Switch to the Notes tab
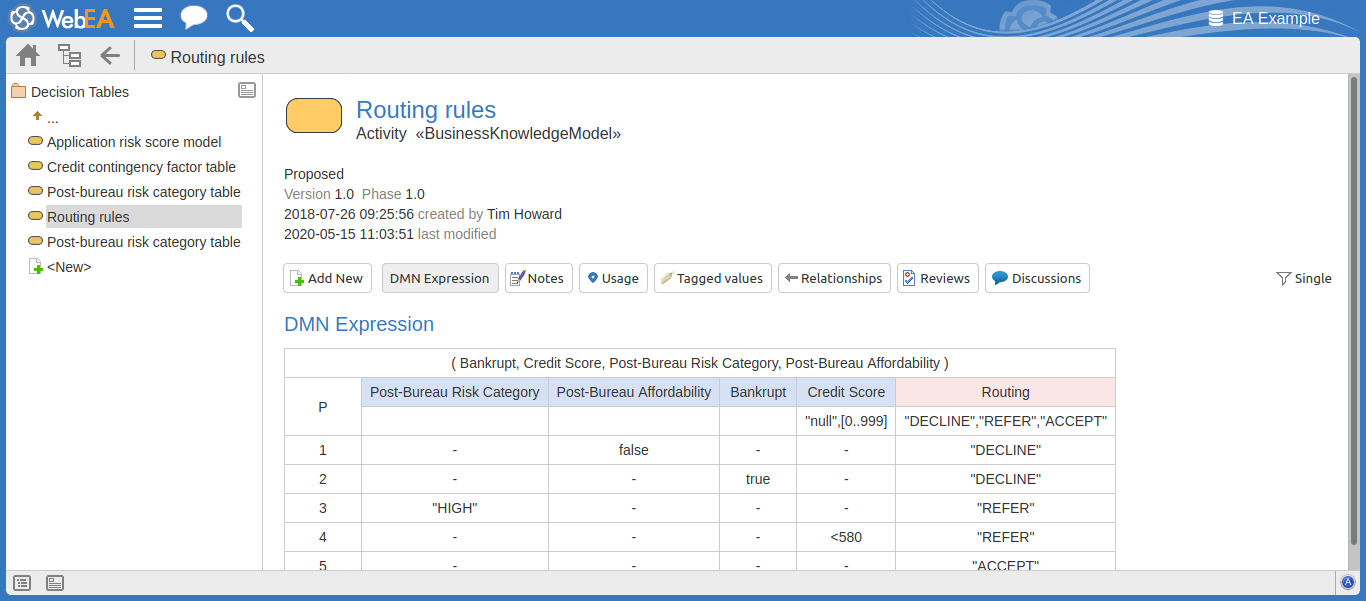The width and height of the screenshot is (1366, 601). [538, 279]
